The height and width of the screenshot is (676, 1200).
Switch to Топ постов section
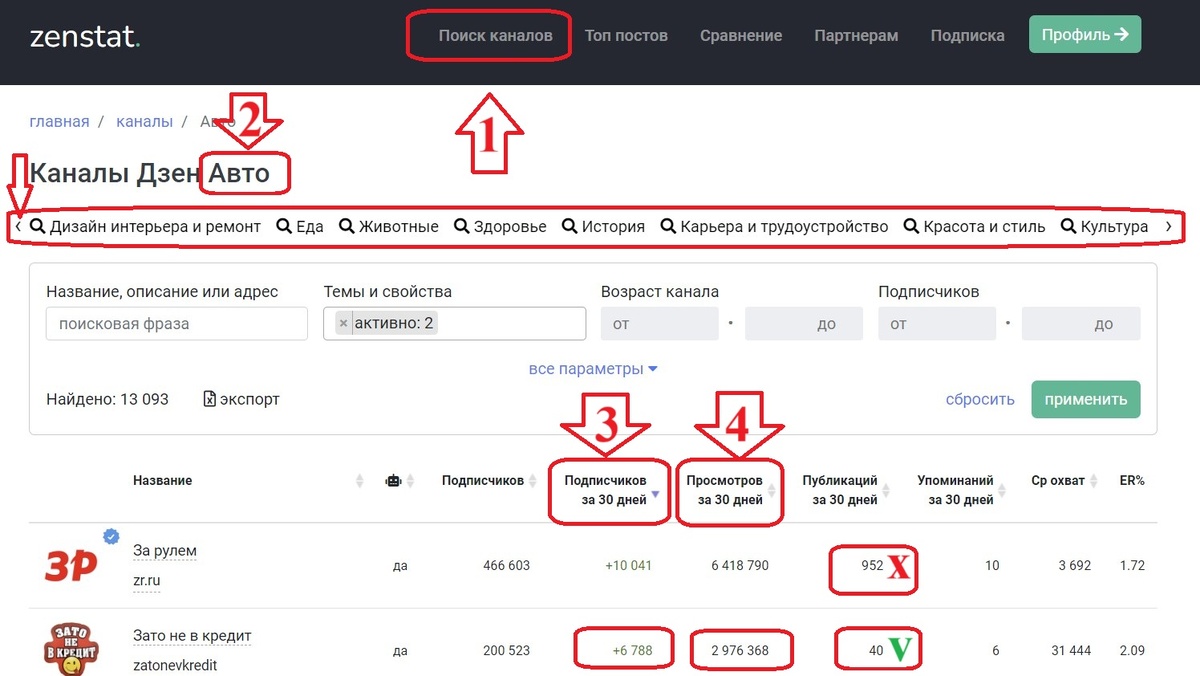click(x=626, y=35)
